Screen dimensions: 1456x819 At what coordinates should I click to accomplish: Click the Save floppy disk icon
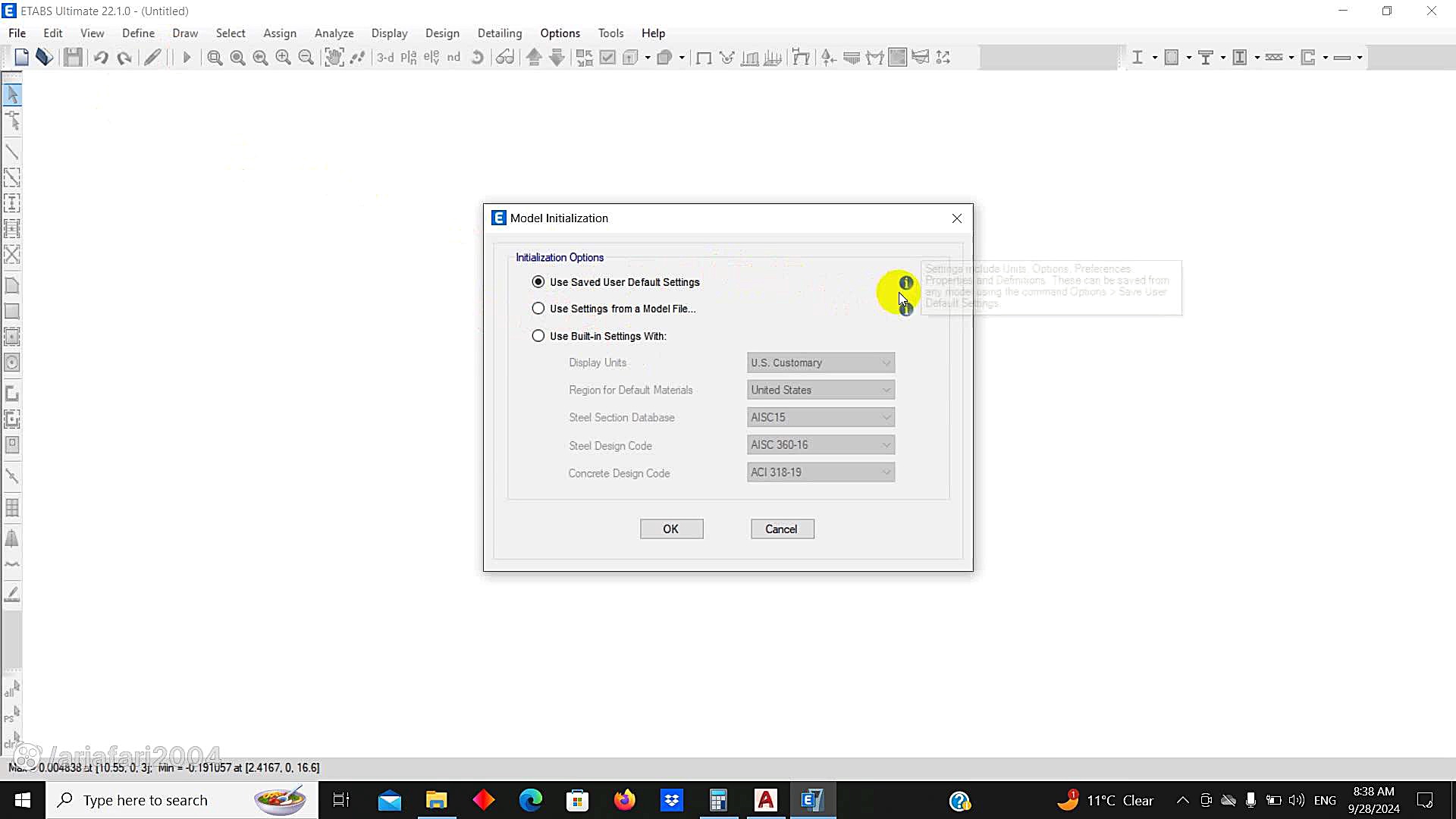73,58
